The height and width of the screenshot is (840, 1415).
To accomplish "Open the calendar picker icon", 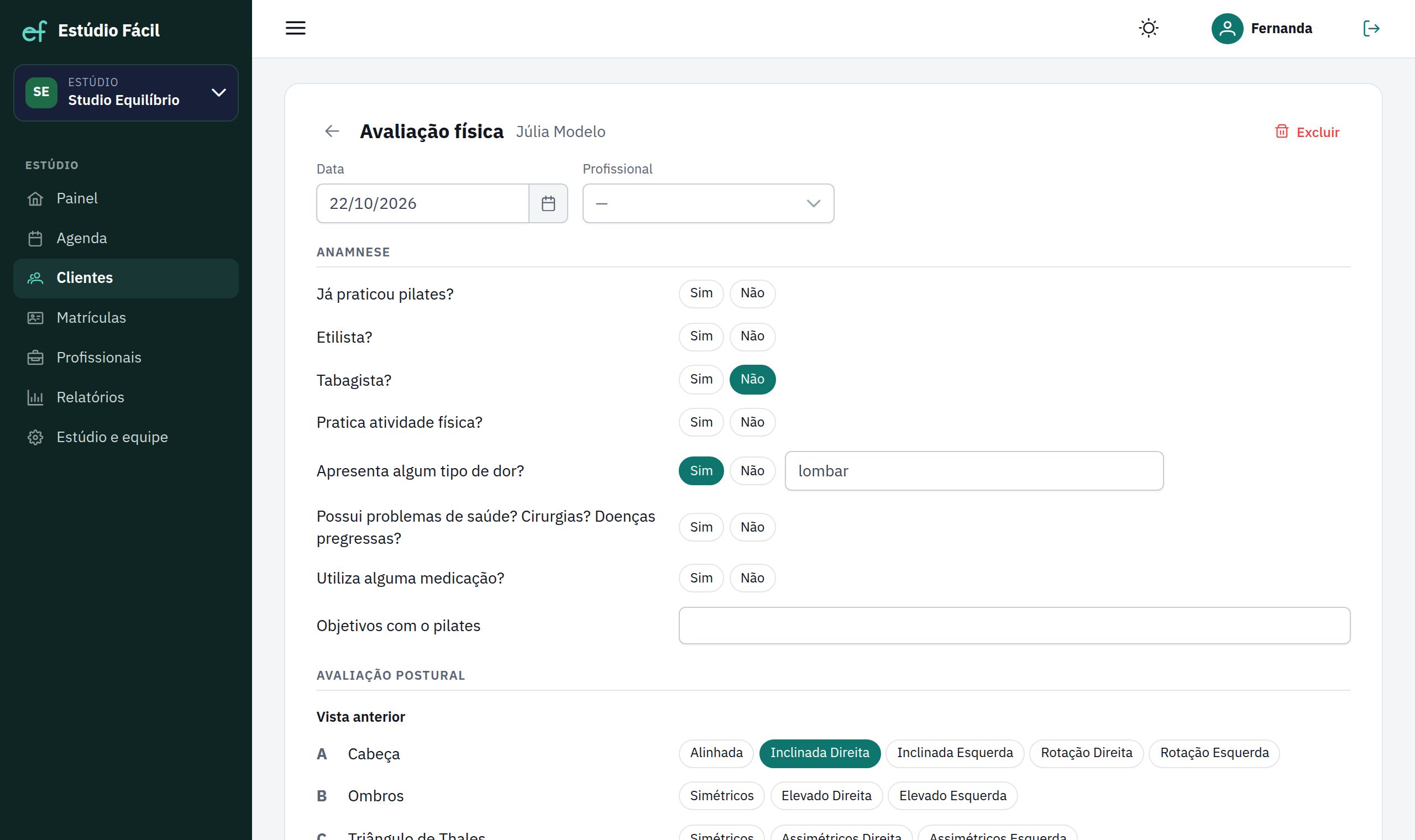I will [x=548, y=203].
